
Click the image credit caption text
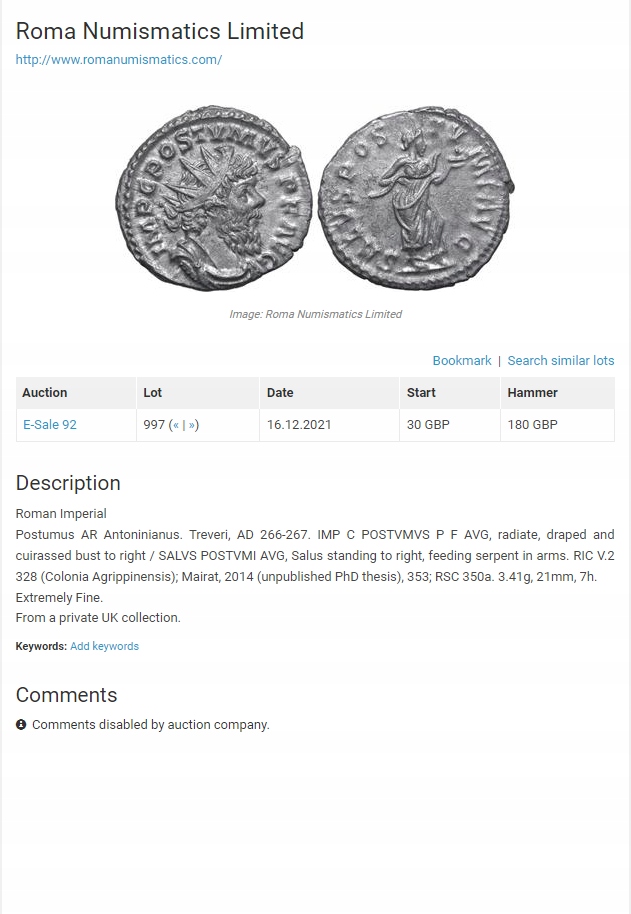(x=315, y=314)
